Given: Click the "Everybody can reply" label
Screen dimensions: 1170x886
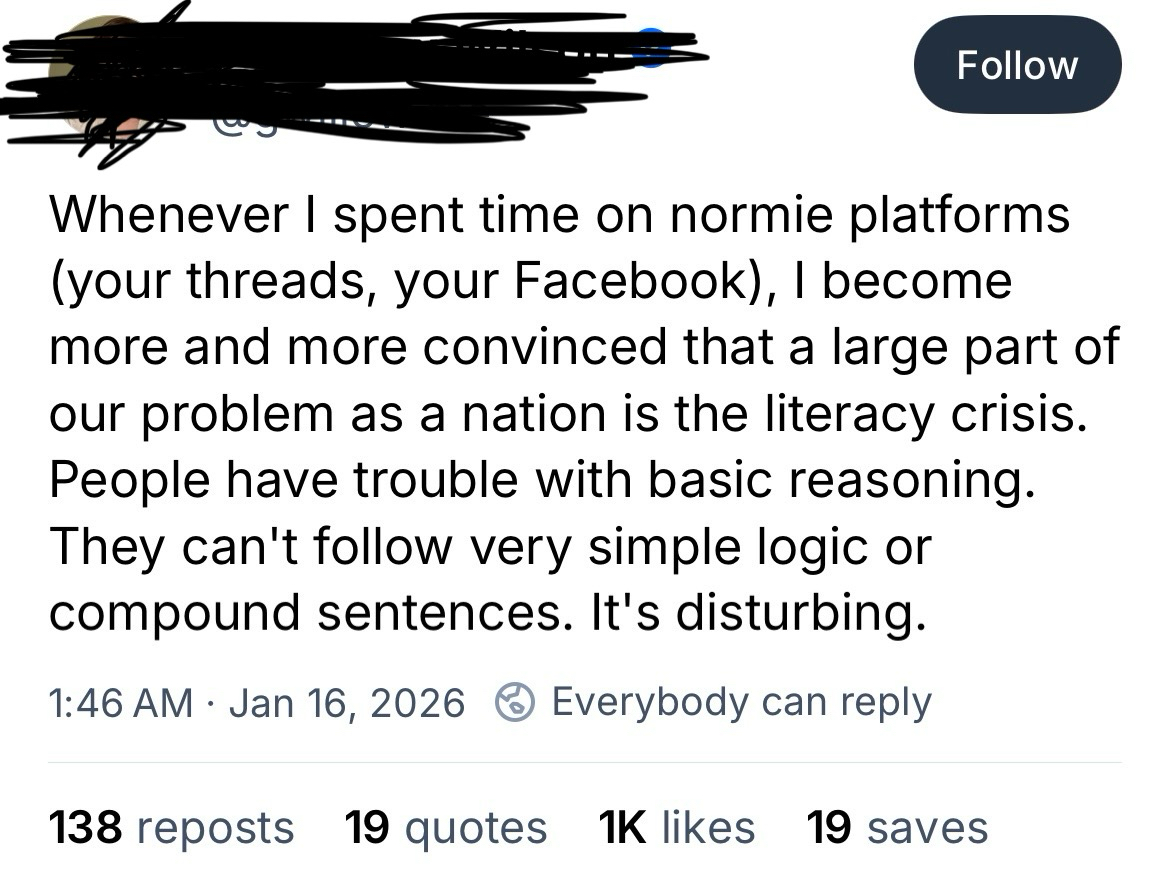Looking at the screenshot, I should point(741,701).
